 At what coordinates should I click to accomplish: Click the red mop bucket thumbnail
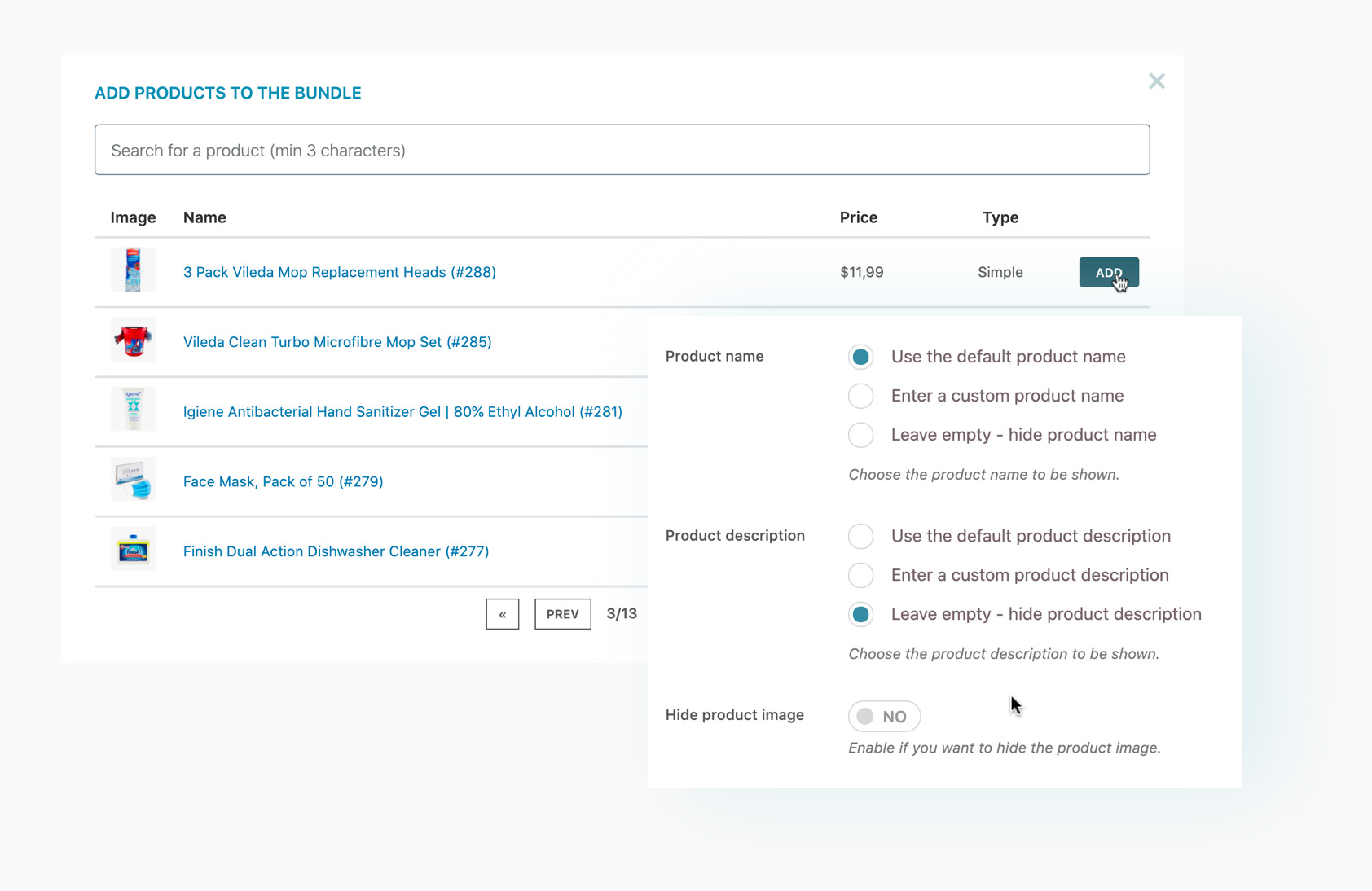pos(133,340)
